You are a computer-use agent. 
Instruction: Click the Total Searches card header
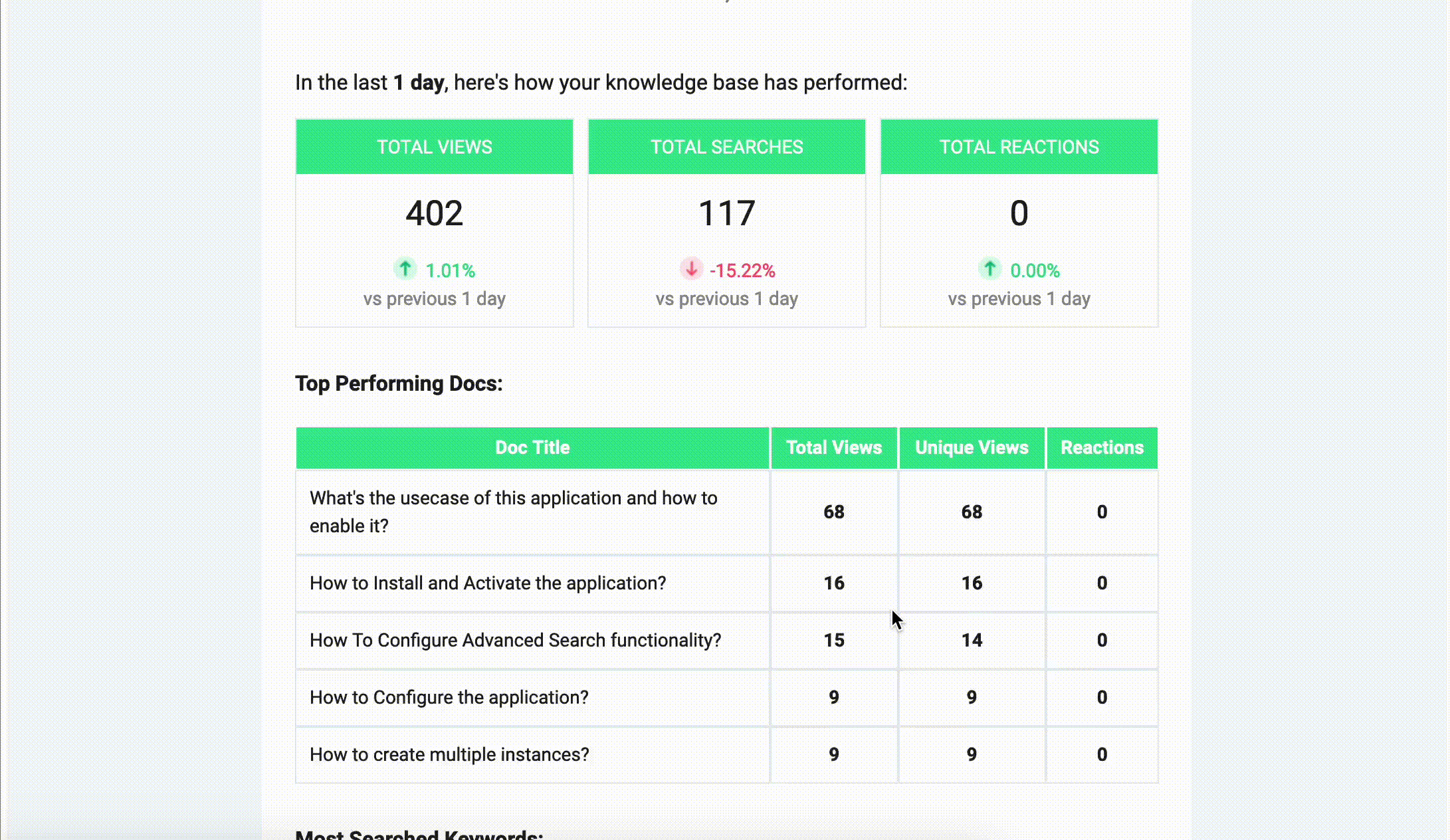pyautogui.click(x=726, y=147)
